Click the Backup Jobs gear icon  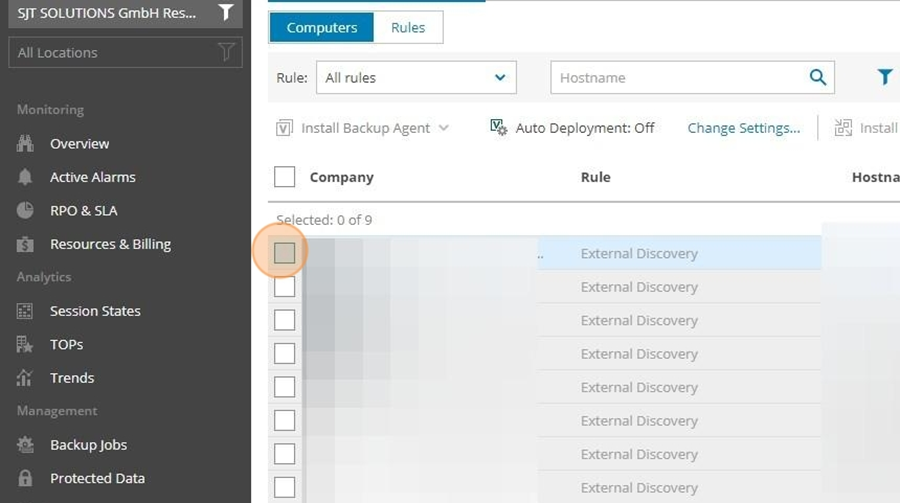tap(25, 445)
